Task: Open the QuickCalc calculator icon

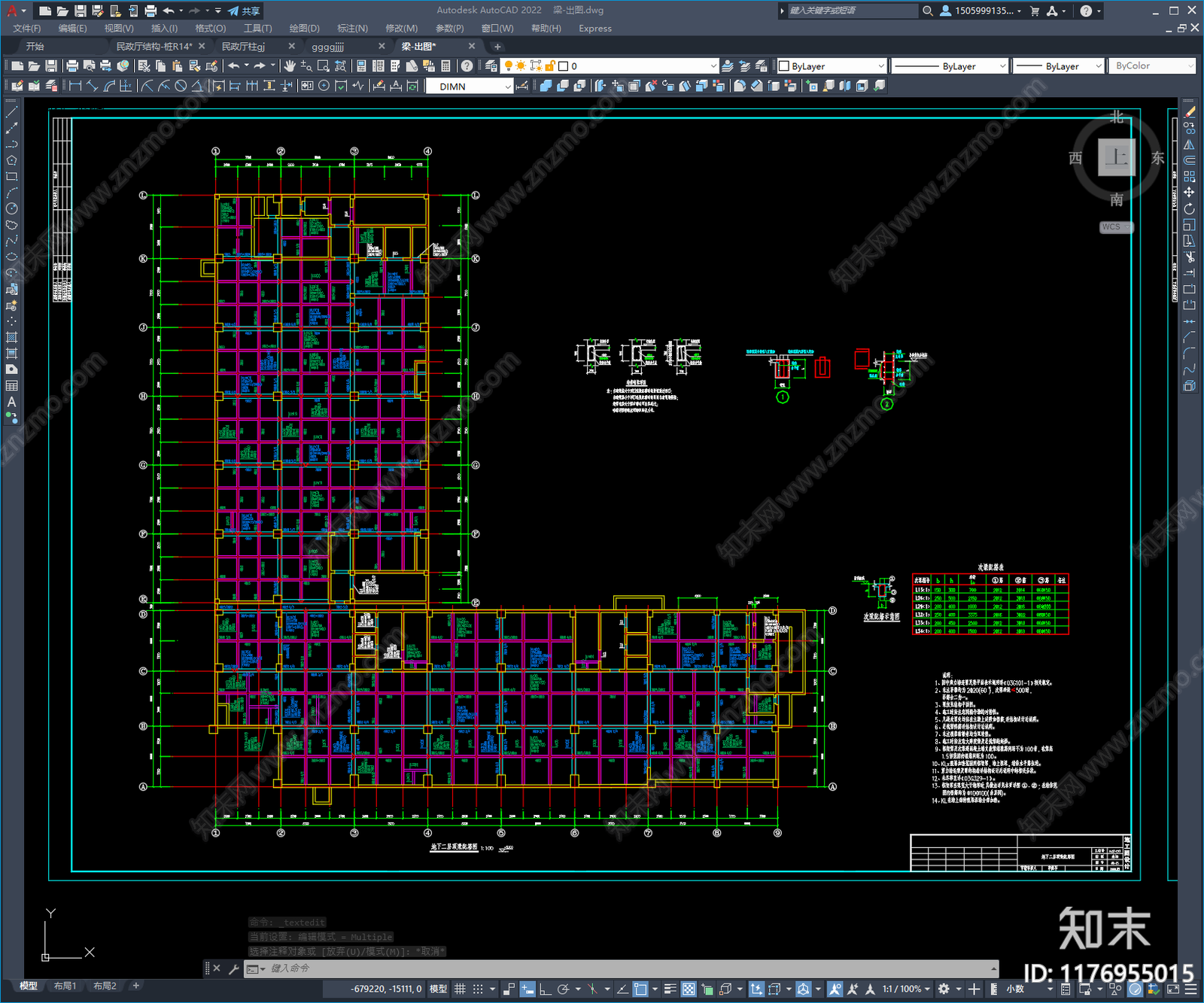Action: (x=445, y=66)
